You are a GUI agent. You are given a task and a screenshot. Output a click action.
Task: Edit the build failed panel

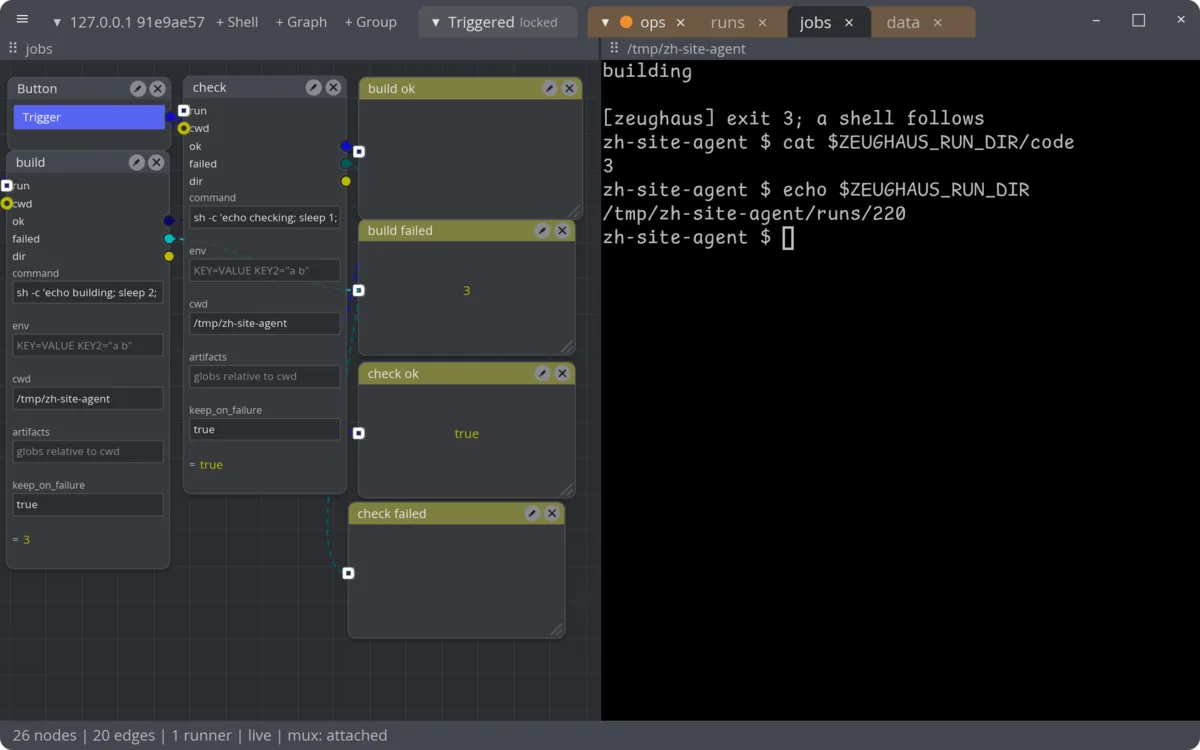[x=542, y=231]
